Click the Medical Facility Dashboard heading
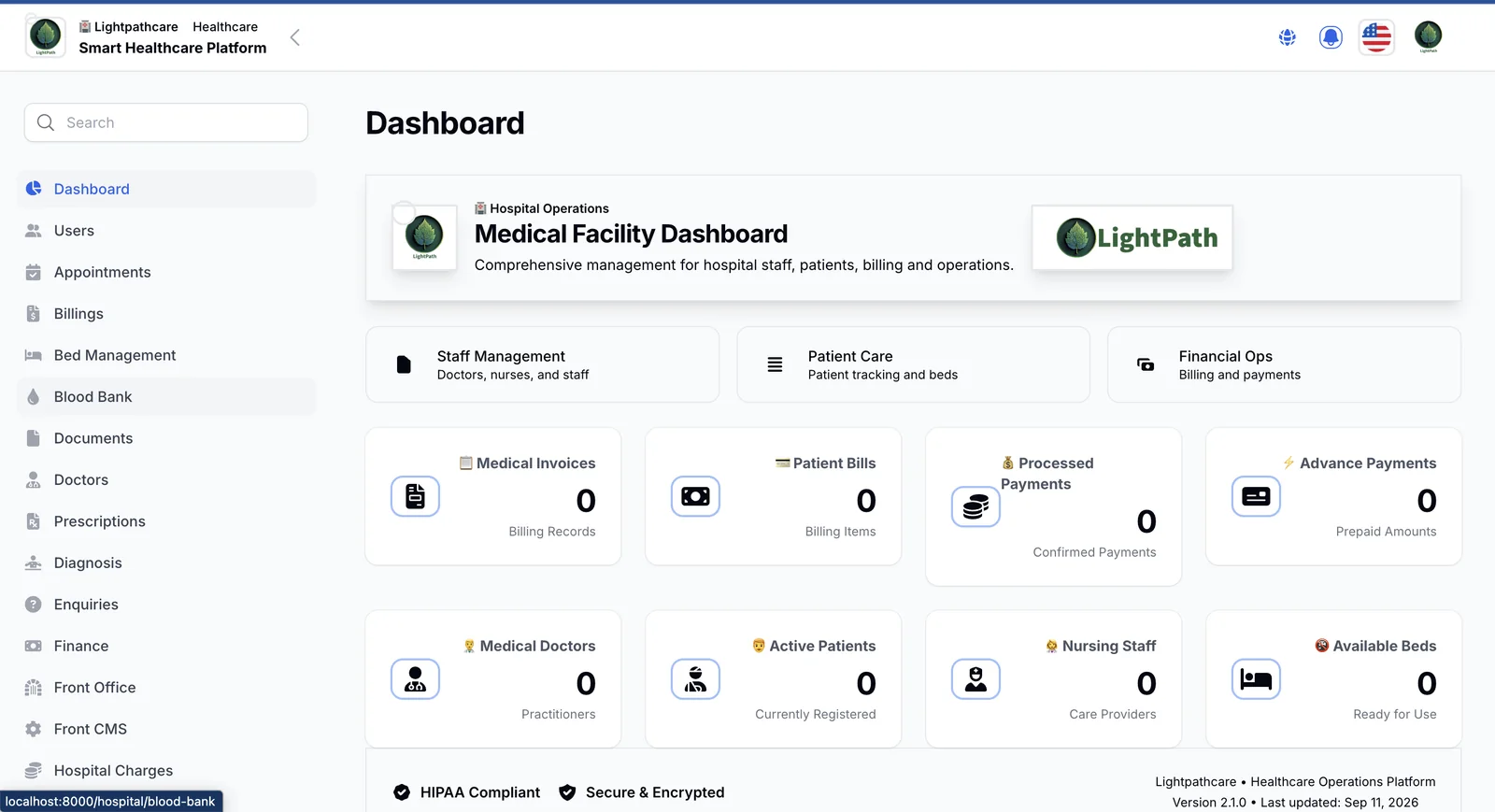Viewport: 1495px width, 812px height. coord(631,234)
